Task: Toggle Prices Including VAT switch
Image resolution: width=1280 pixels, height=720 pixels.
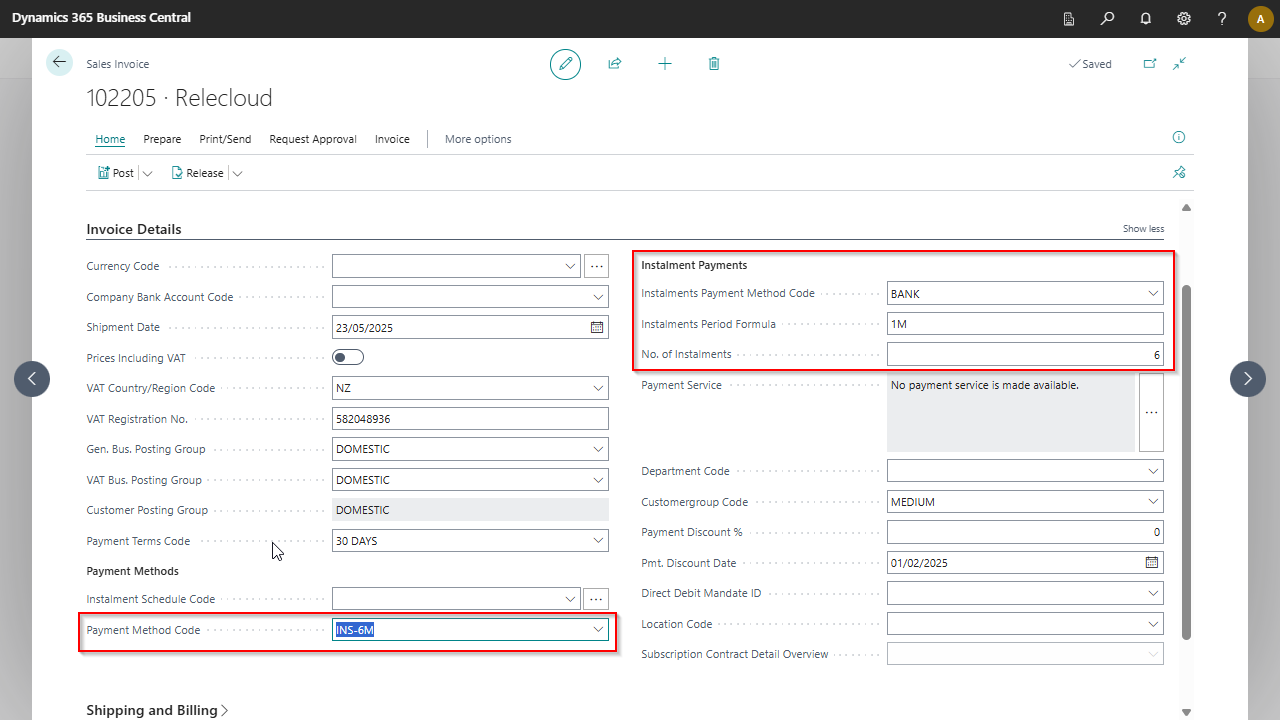Action: click(x=348, y=357)
